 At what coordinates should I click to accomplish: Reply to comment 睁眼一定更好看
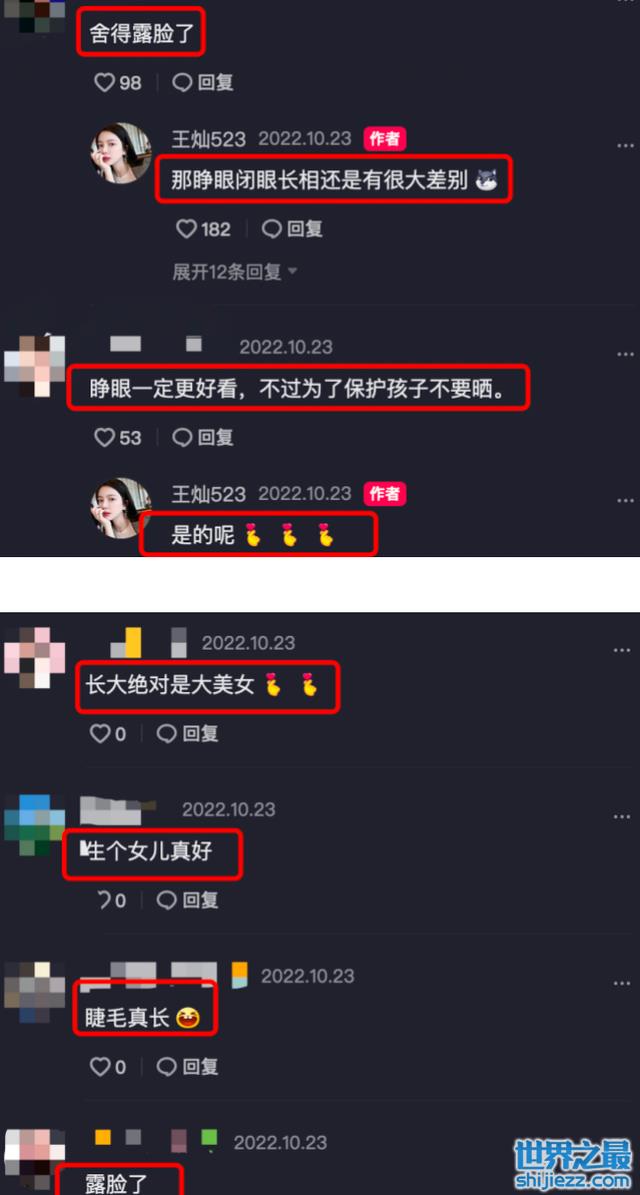point(203,437)
